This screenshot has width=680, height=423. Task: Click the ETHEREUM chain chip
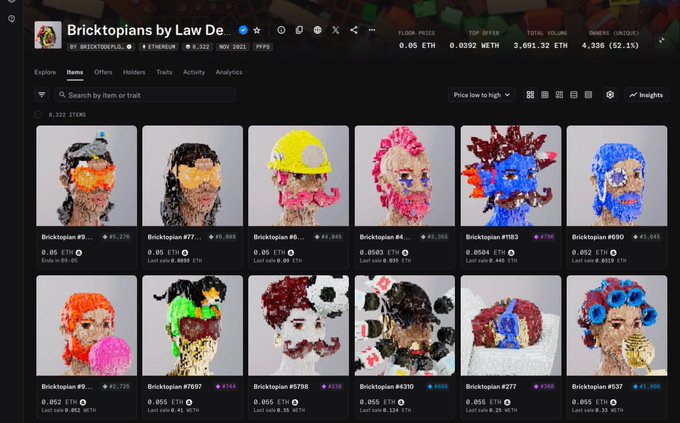click(x=159, y=46)
